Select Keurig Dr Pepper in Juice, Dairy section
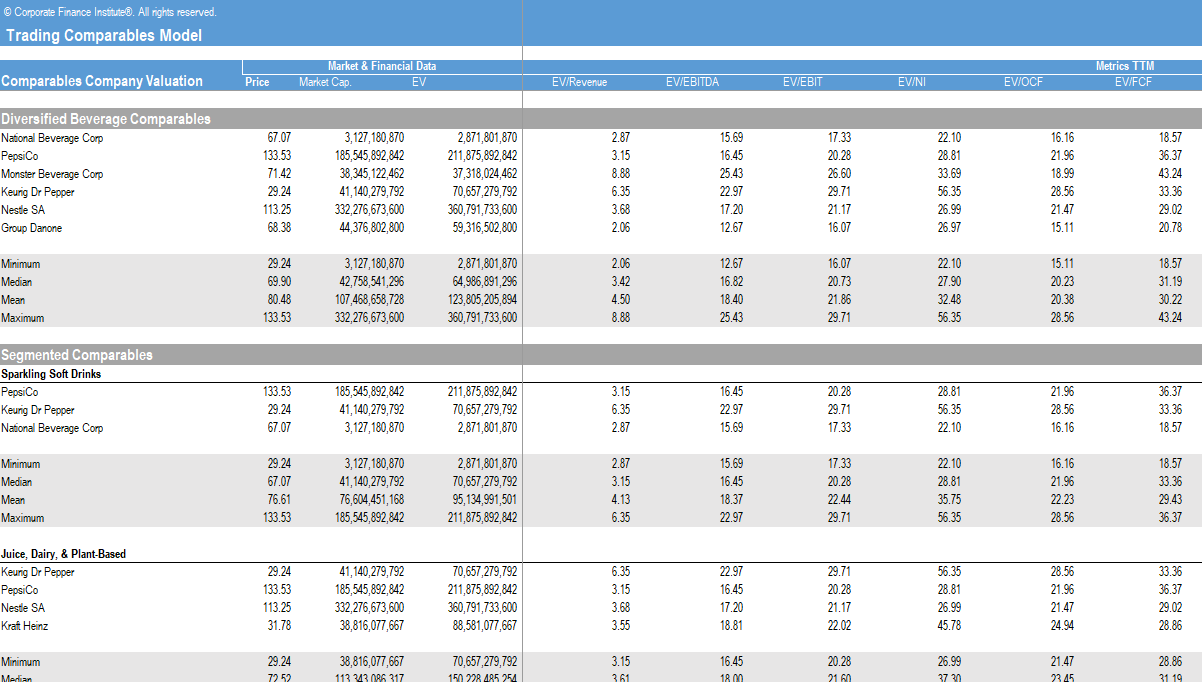The image size is (1202, 682). [38, 572]
